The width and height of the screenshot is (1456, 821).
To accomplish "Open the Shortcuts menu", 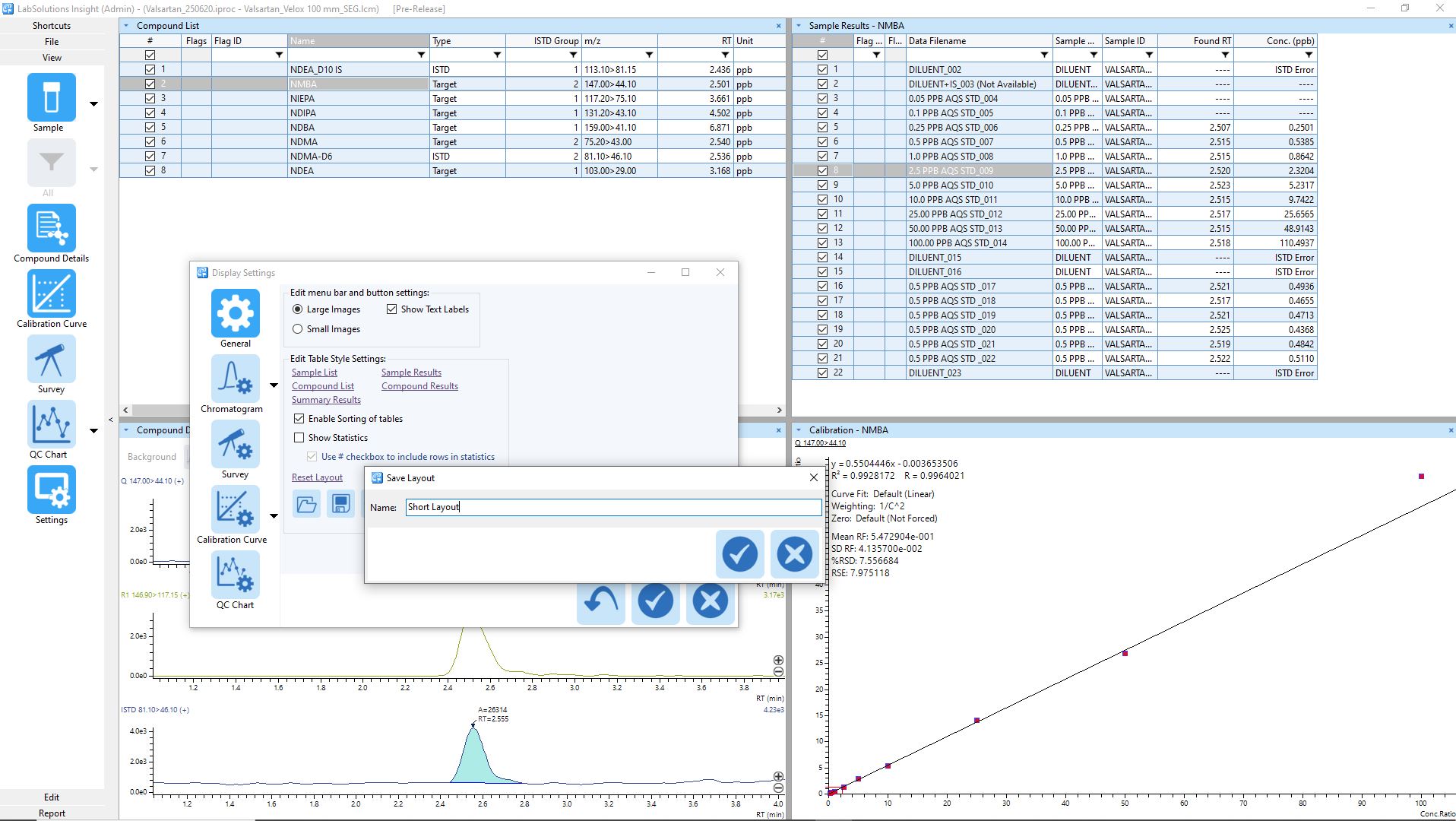I will 52,26.
